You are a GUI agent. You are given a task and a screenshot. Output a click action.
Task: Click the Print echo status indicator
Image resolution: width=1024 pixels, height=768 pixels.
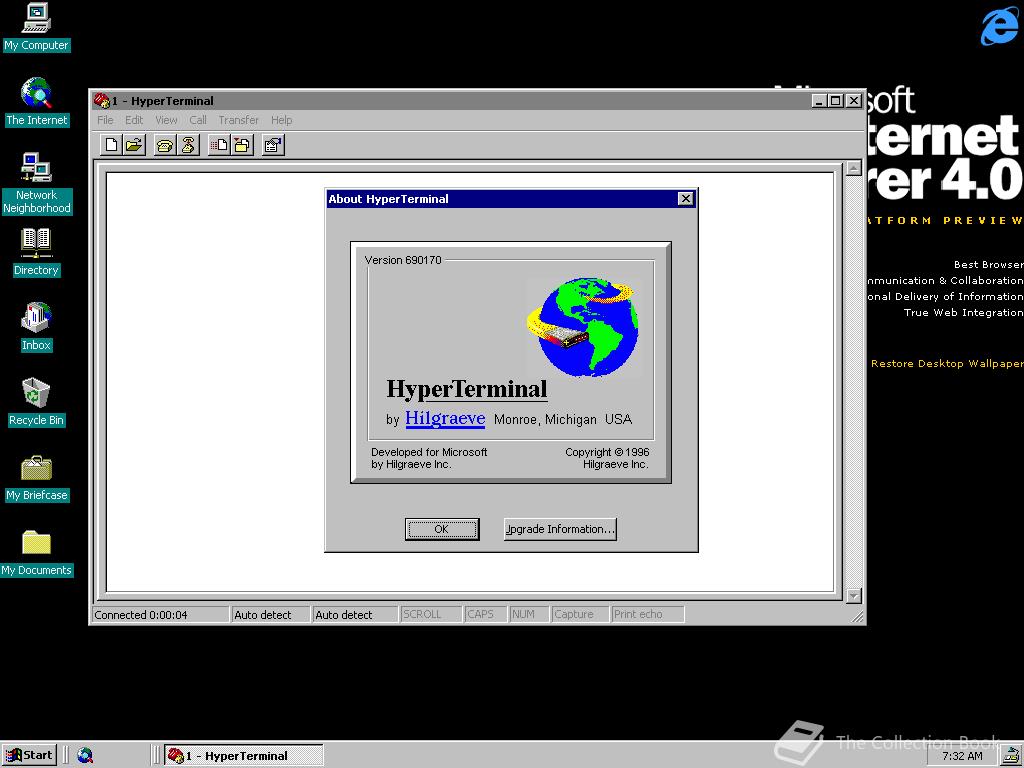(x=647, y=615)
